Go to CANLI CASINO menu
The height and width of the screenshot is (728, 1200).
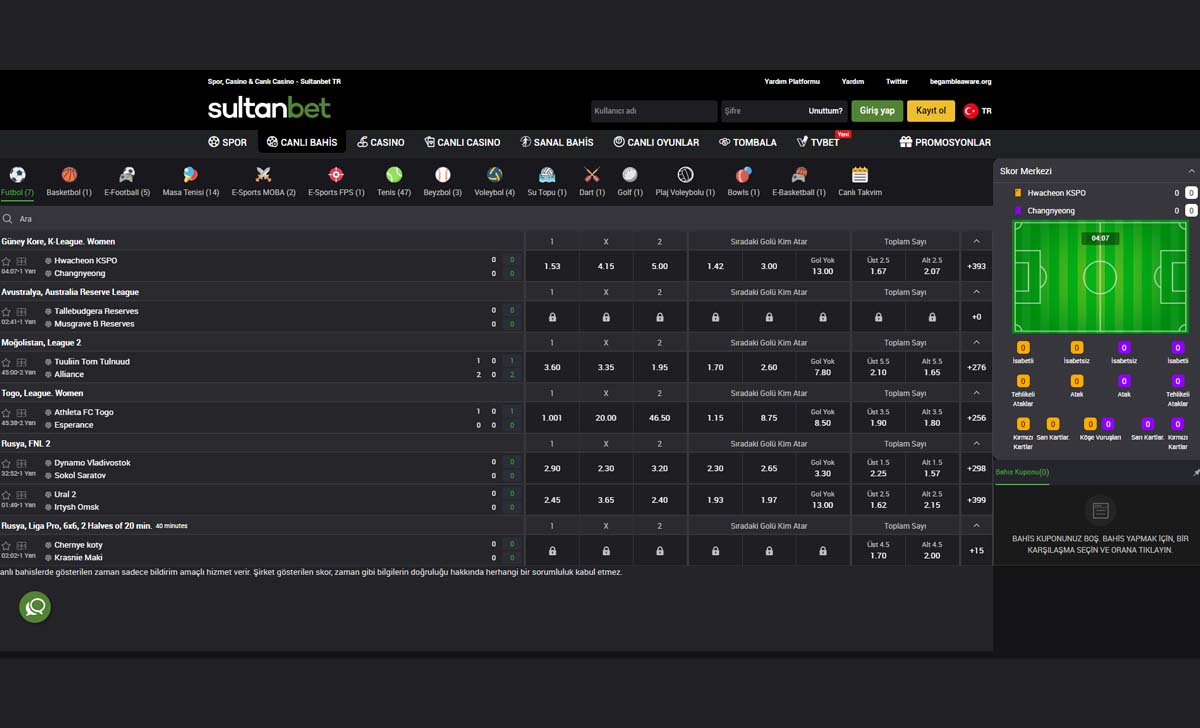(x=462, y=142)
